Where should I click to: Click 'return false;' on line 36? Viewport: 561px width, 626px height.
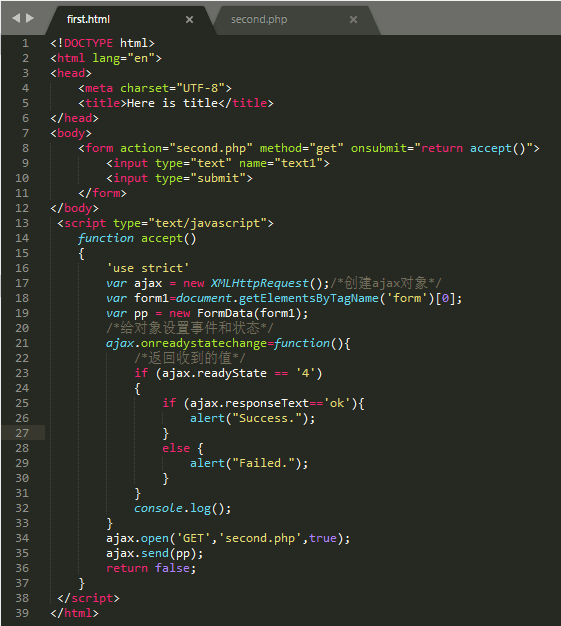(151, 568)
